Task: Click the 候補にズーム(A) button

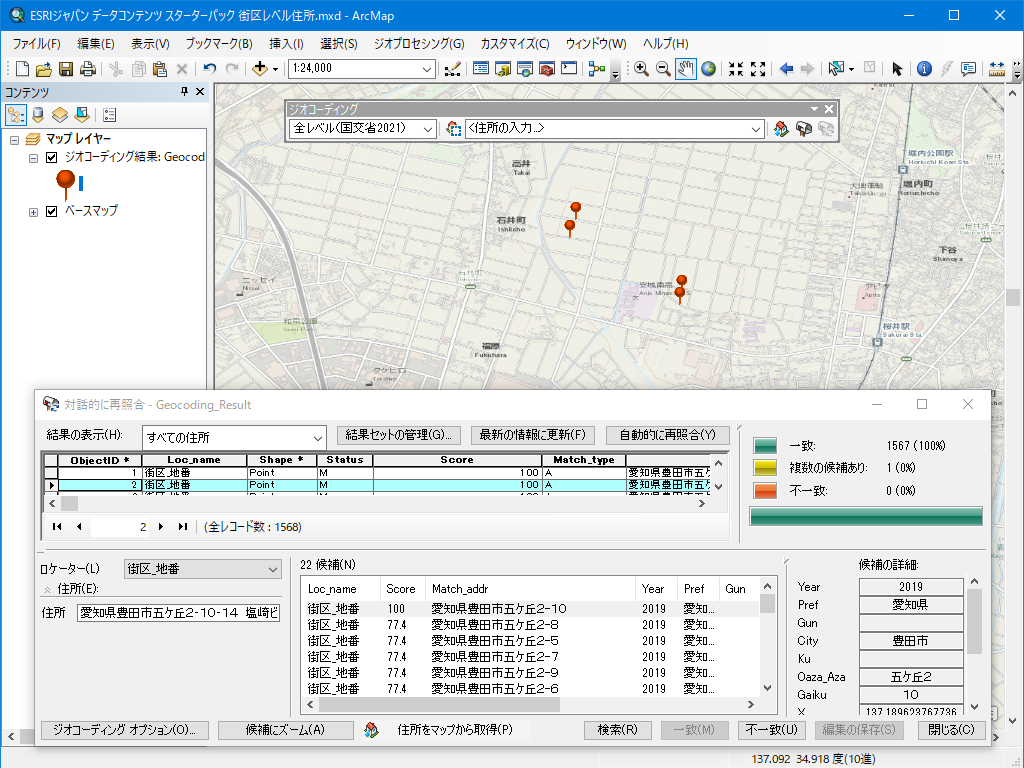Action: 285,729
